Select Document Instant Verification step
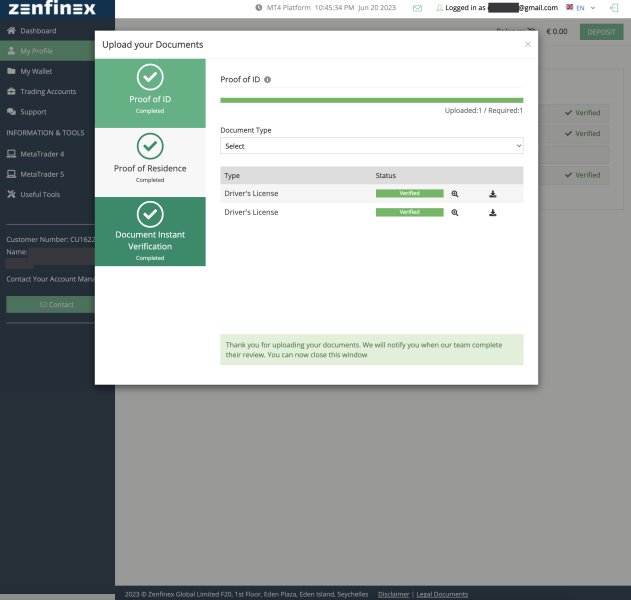The height and width of the screenshot is (600, 631). [x=150, y=231]
